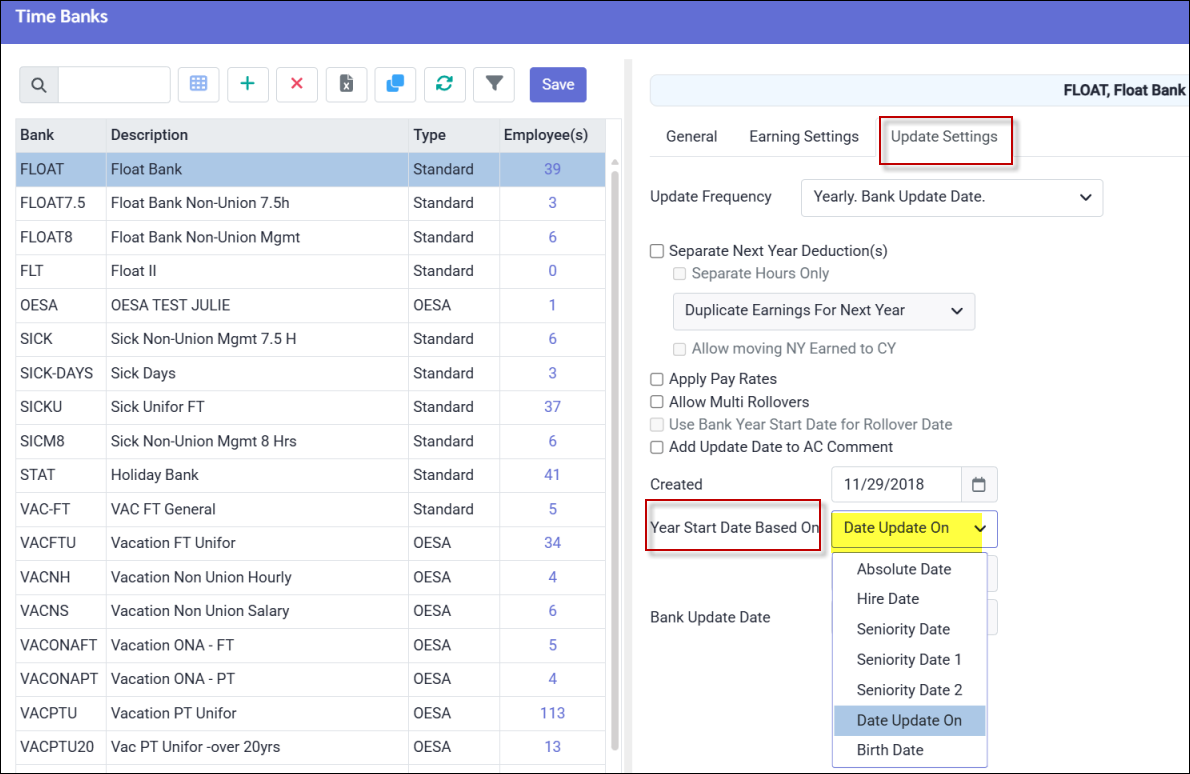Focus the bank search field
Viewport: 1190px width, 774px height.
coord(114,85)
